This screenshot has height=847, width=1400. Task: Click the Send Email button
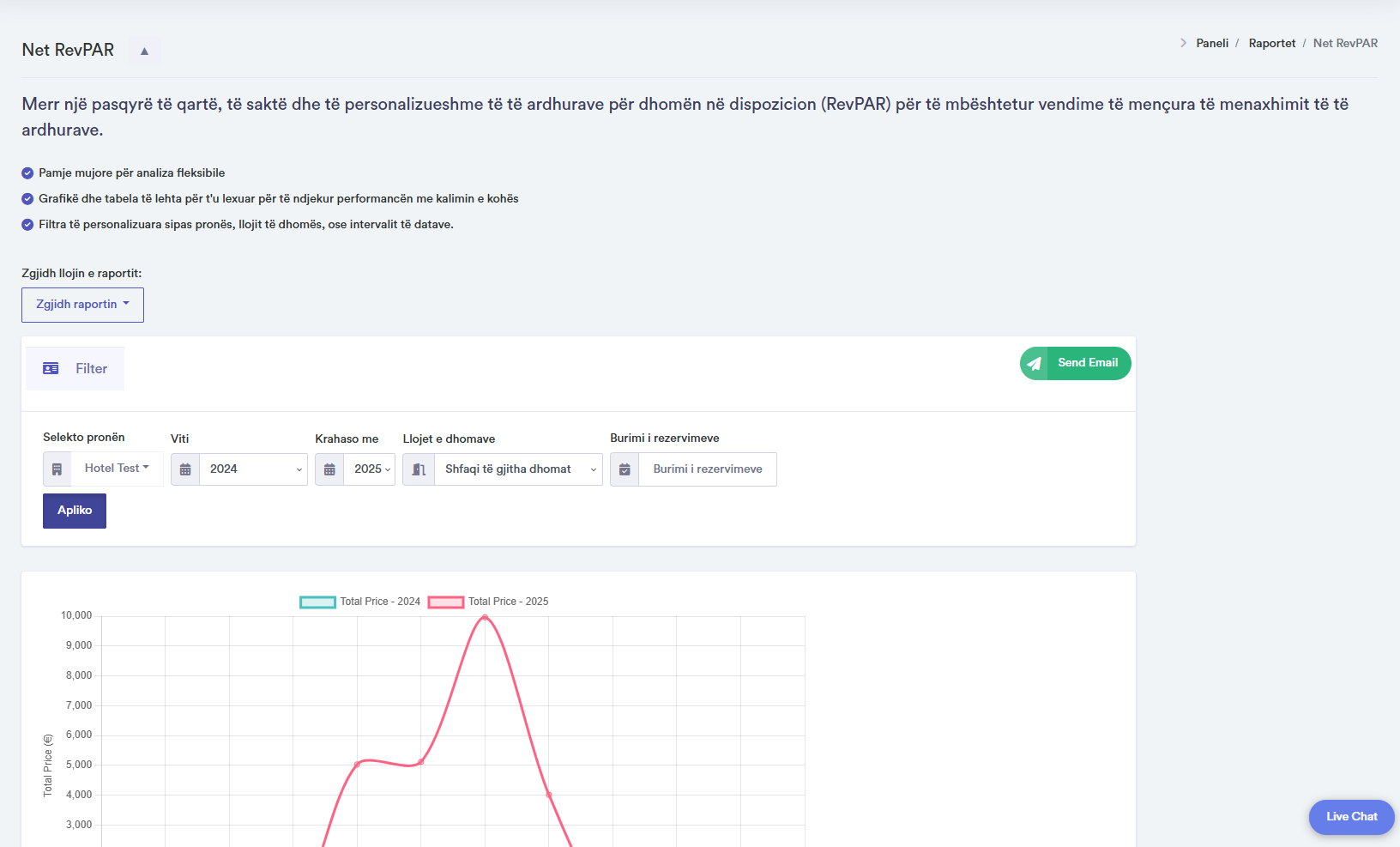point(1075,363)
